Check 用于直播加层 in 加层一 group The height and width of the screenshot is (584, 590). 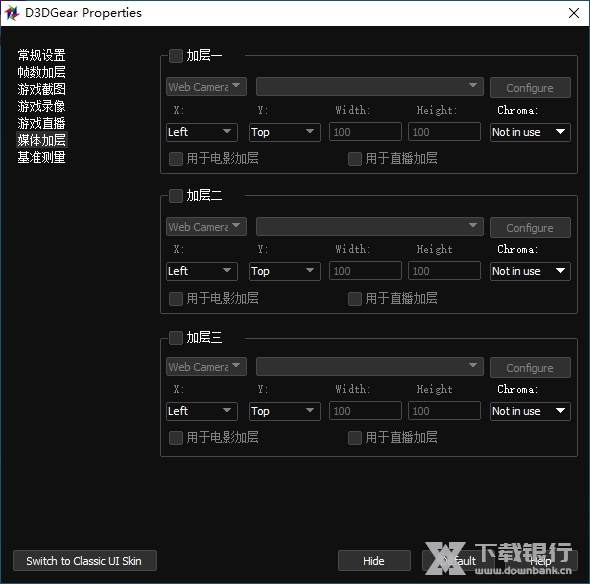(355, 159)
